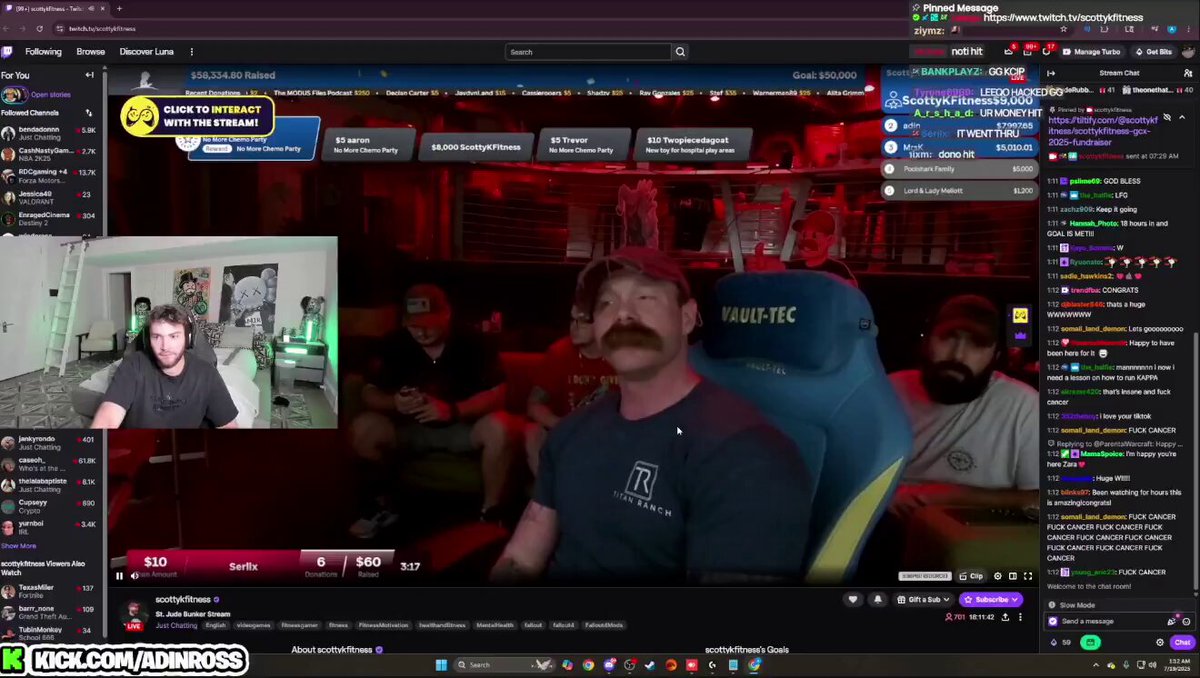Open the Following tab
This screenshot has height=678, width=1200.
pos(43,52)
